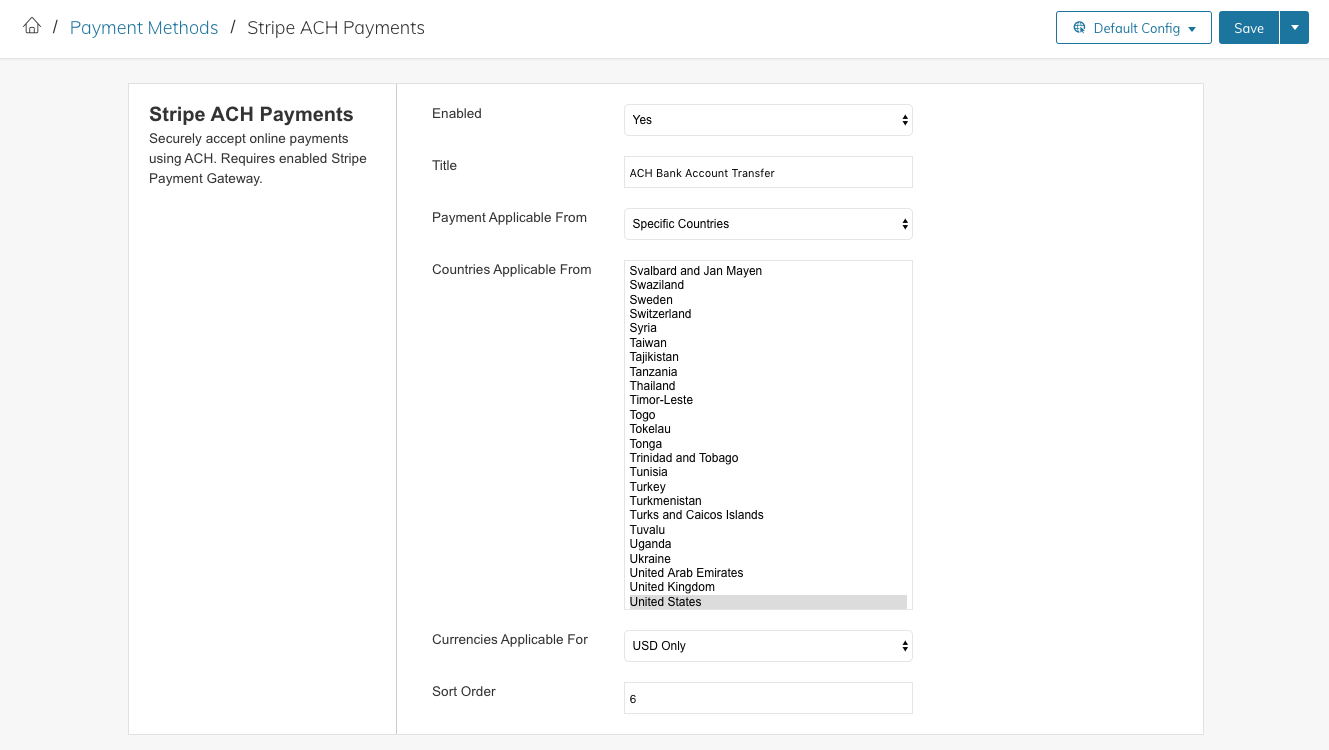Select Sweden in countries list

[x=766, y=300]
